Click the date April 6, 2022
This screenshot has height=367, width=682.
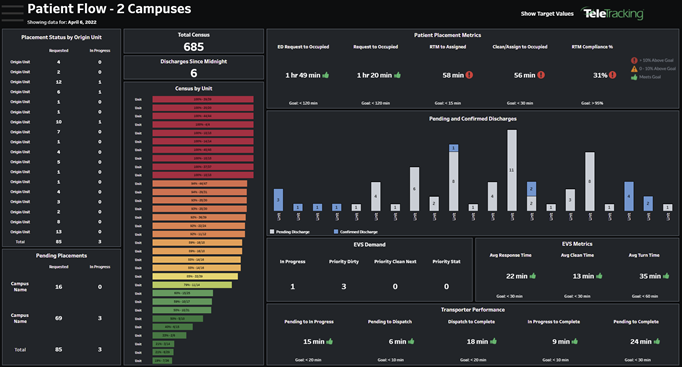(x=82, y=22)
